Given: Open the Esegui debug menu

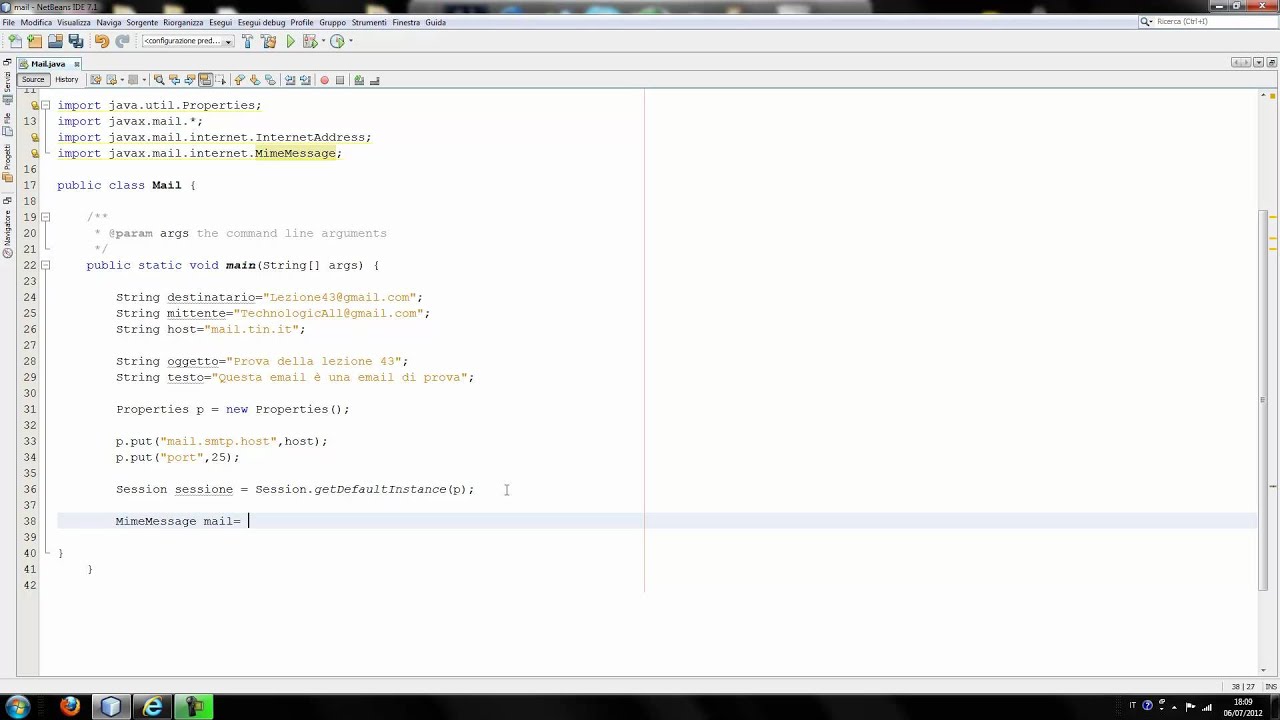Looking at the screenshot, I should (261, 22).
